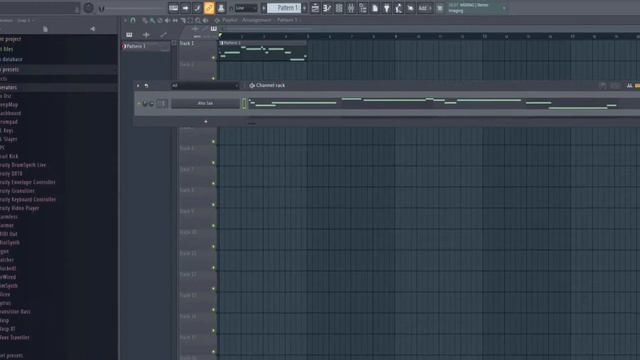Select the playlist Mute tool
The image size is (640, 360).
pos(167,20)
